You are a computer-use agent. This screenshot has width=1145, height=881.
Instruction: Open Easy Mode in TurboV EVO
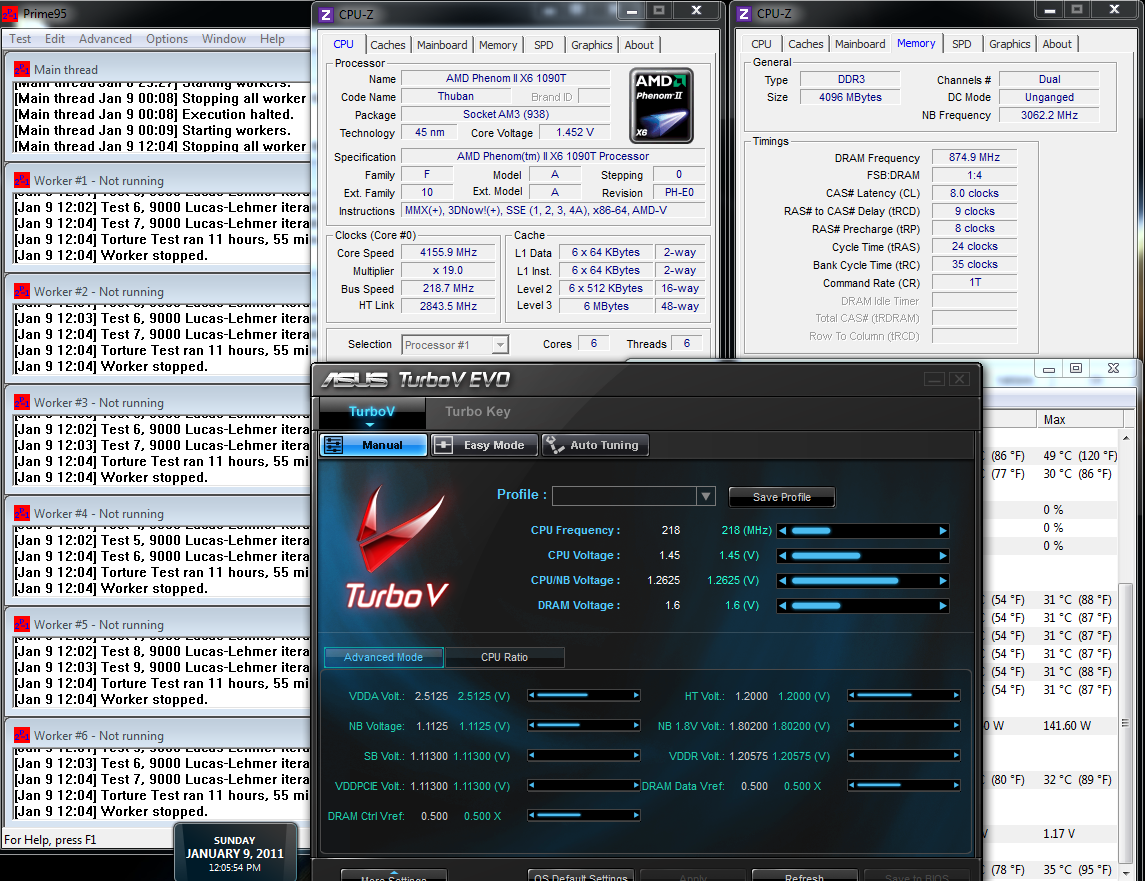pyautogui.click(x=484, y=445)
